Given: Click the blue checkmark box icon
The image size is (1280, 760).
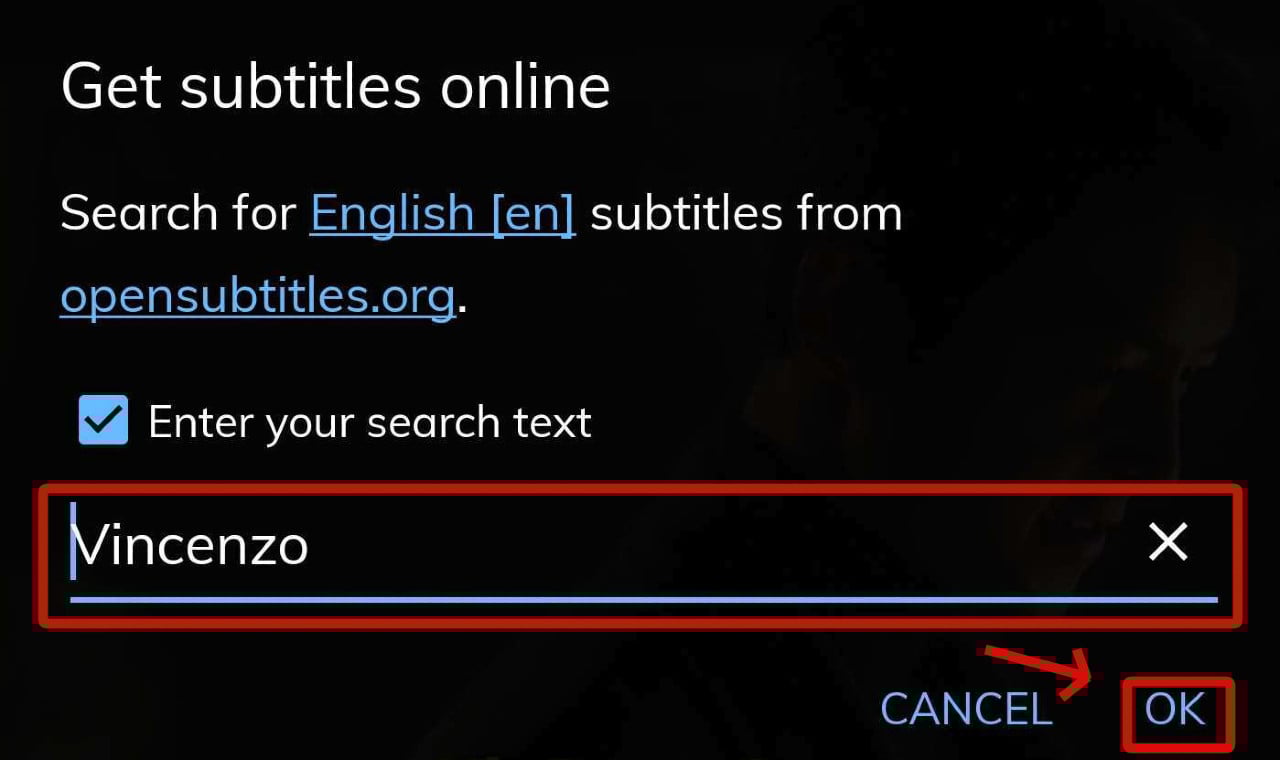Looking at the screenshot, I should pos(103,420).
